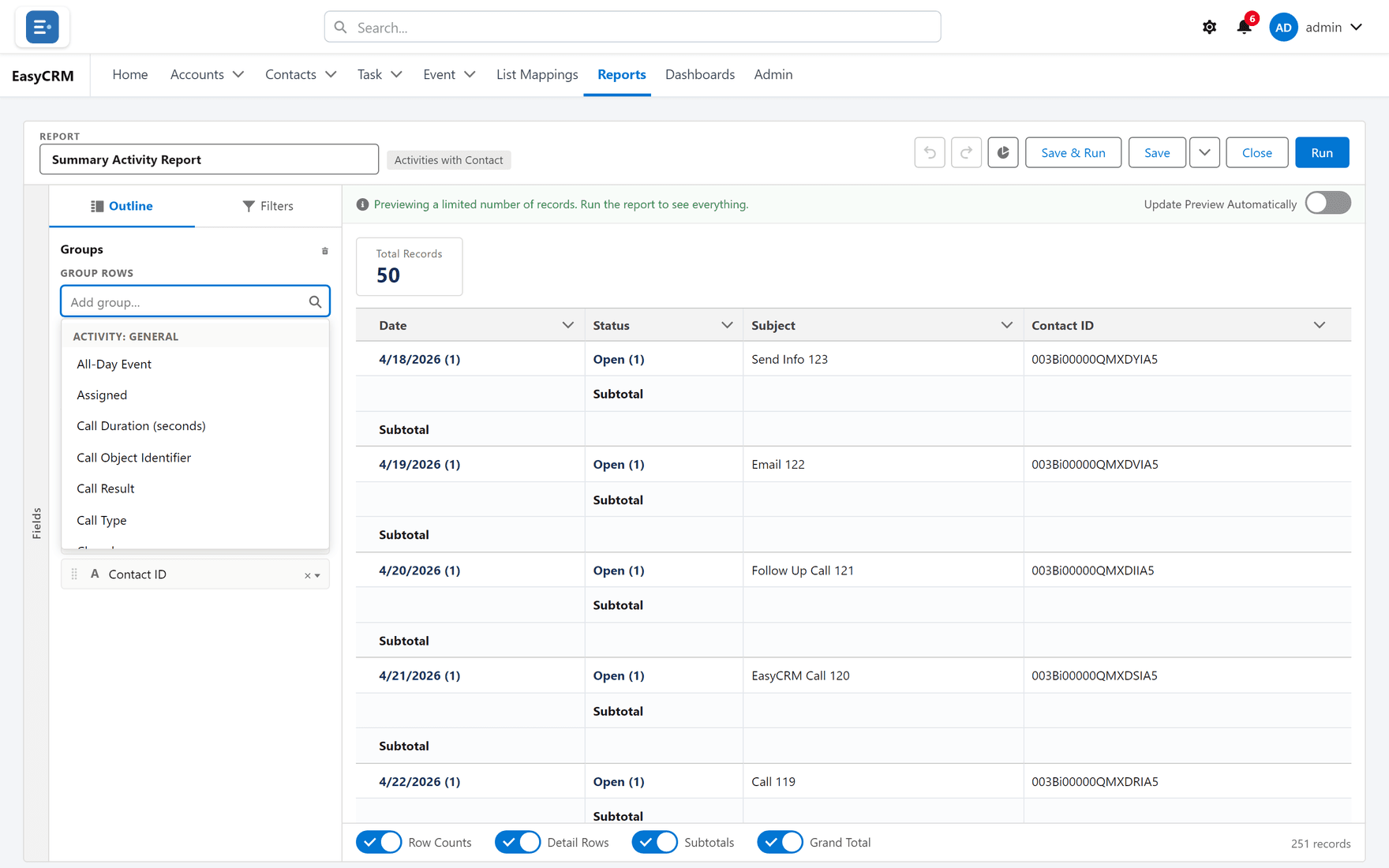Open List Mappings in navigation

coord(537,74)
